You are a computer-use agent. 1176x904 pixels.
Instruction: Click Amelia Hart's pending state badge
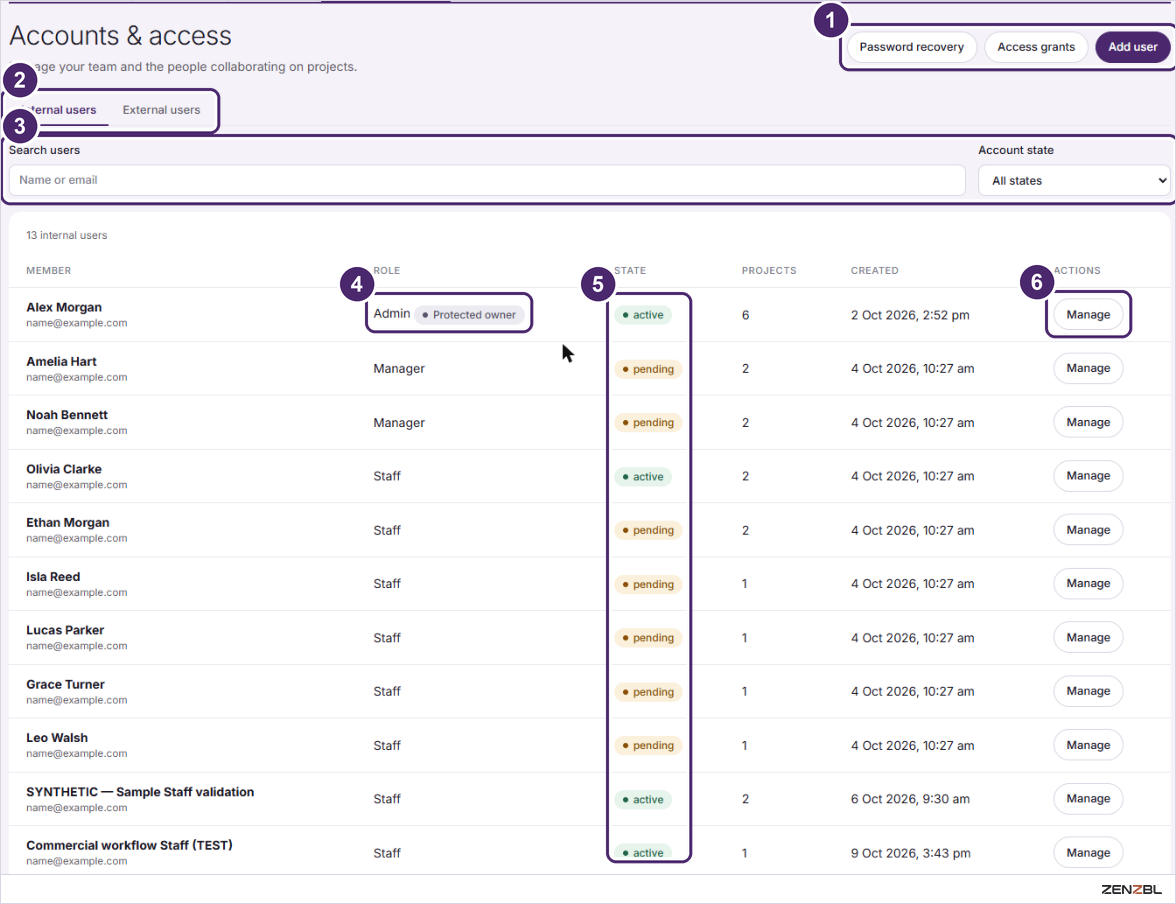click(648, 369)
